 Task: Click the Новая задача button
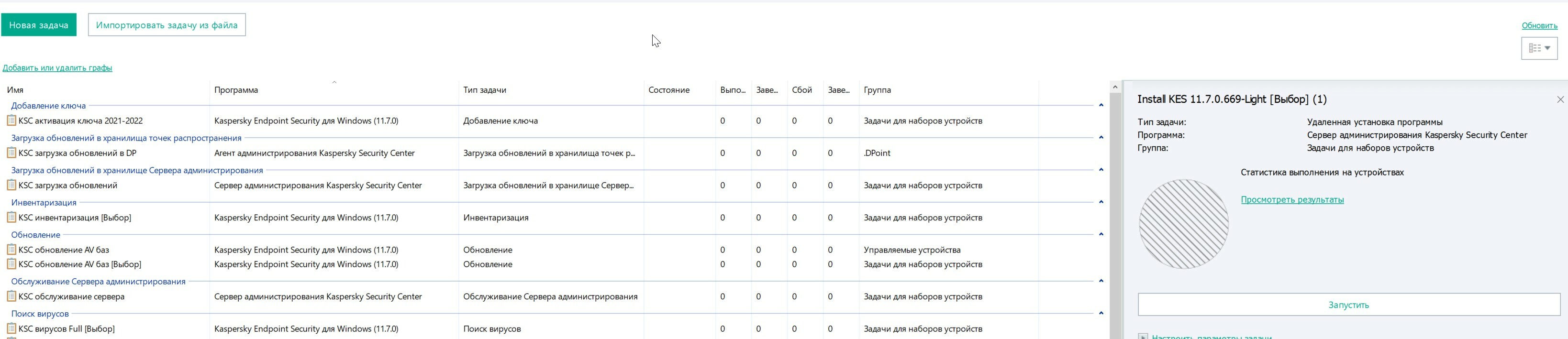click(39, 25)
